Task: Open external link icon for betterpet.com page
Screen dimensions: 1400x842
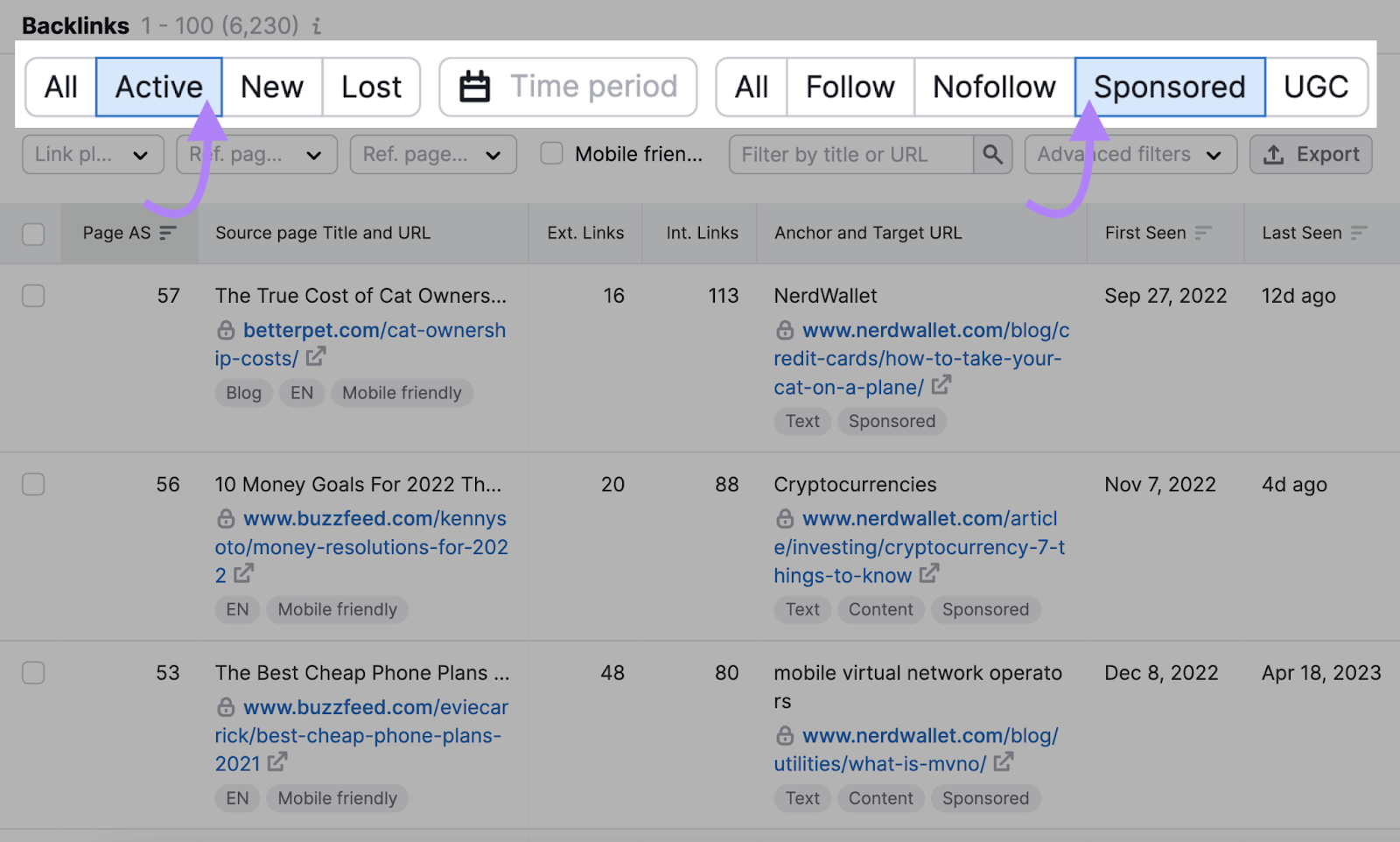Action: 316,356
